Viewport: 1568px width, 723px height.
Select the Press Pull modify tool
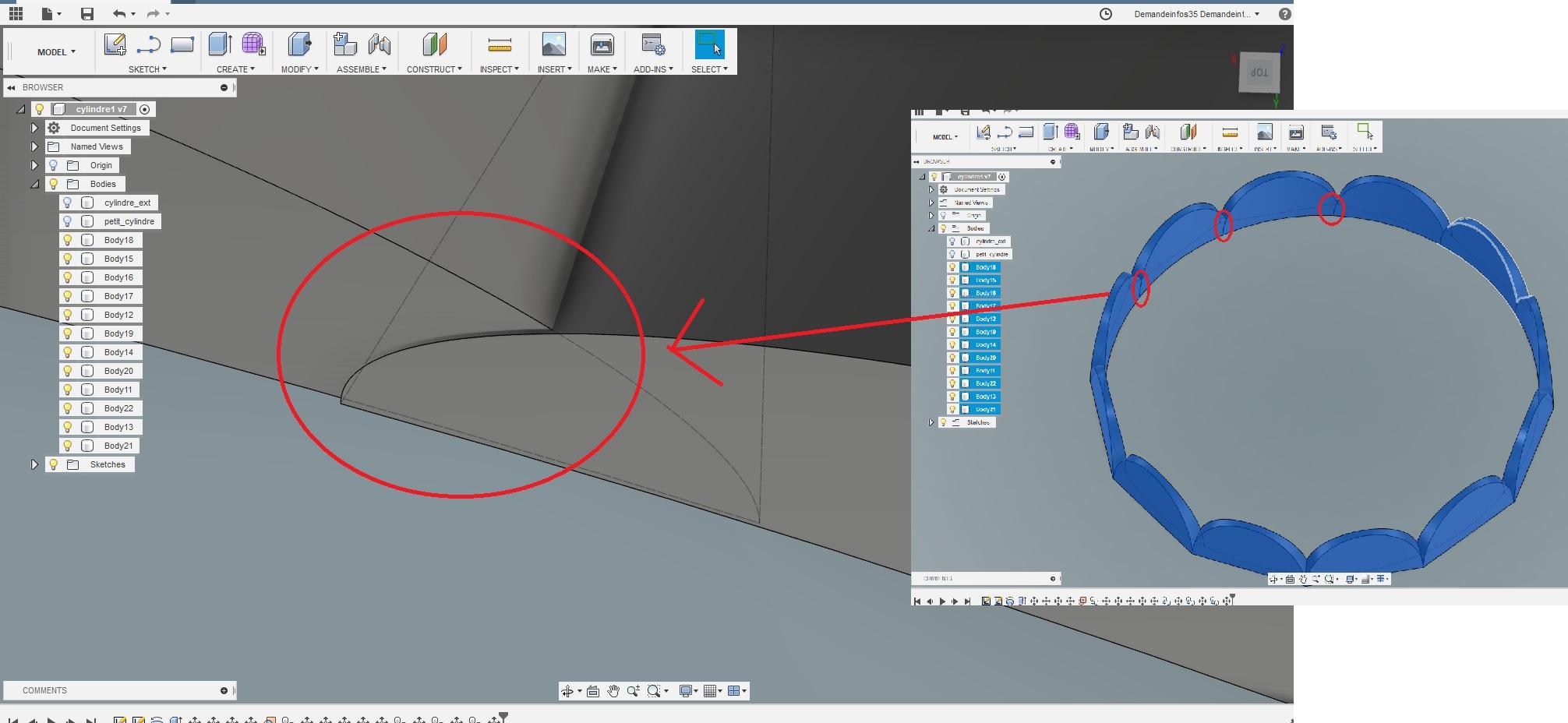298,45
